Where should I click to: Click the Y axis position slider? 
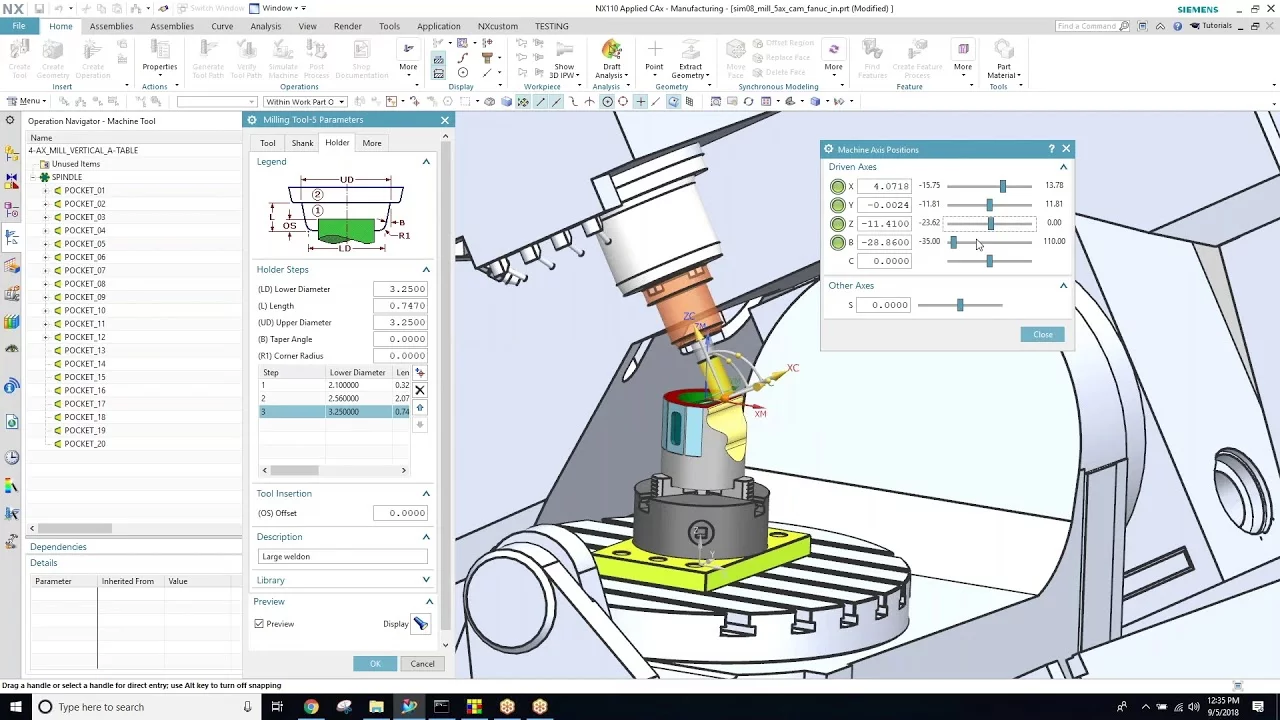pyautogui.click(x=989, y=205)
